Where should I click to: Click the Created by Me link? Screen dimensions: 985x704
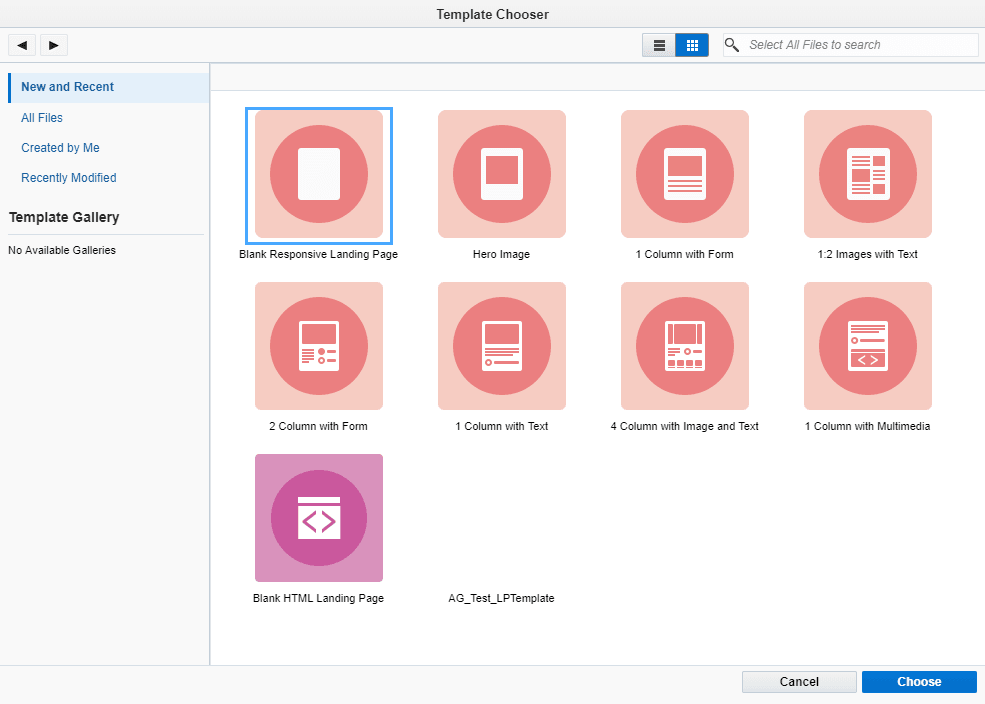pyautogui.click(x=60, y=147)
